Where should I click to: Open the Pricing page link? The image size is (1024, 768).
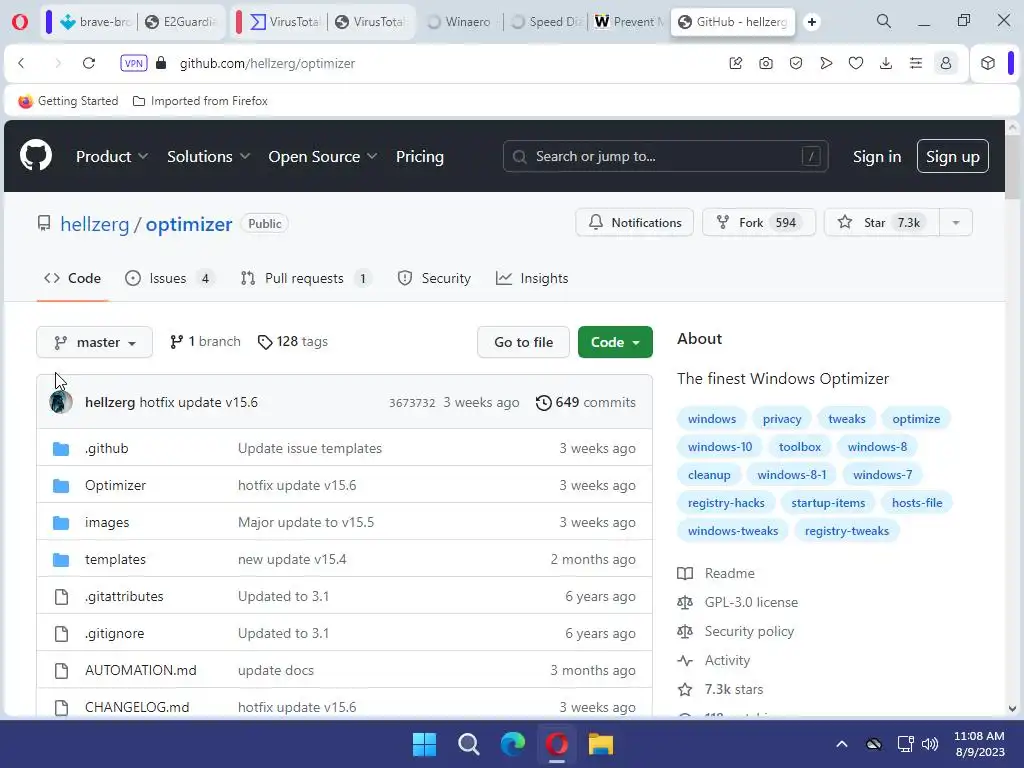coord(420,157)
